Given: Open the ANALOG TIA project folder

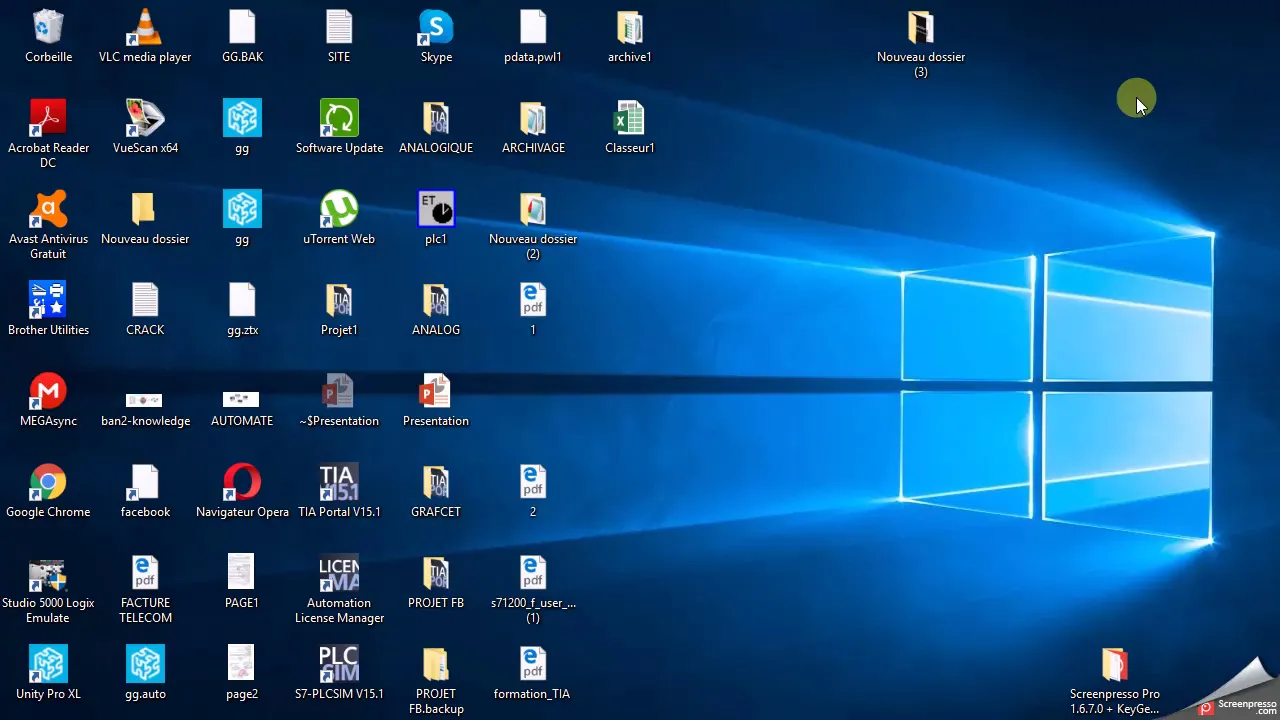Looking at the screenshot, I should pos(436,301).
